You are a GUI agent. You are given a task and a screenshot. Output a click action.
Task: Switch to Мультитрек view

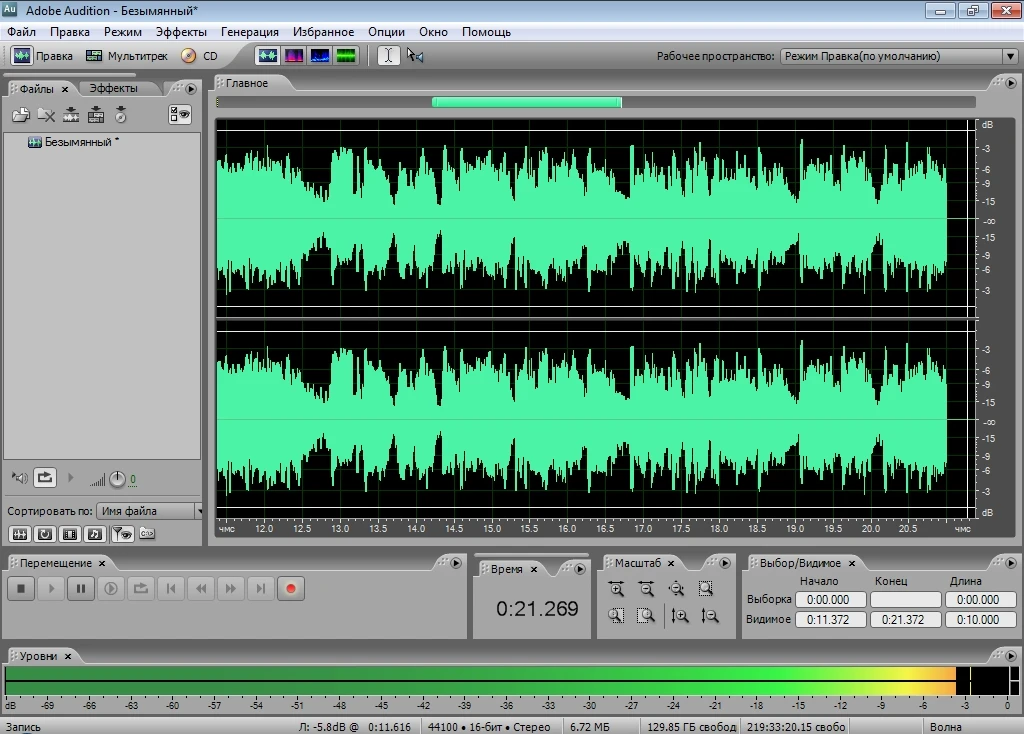127,56
